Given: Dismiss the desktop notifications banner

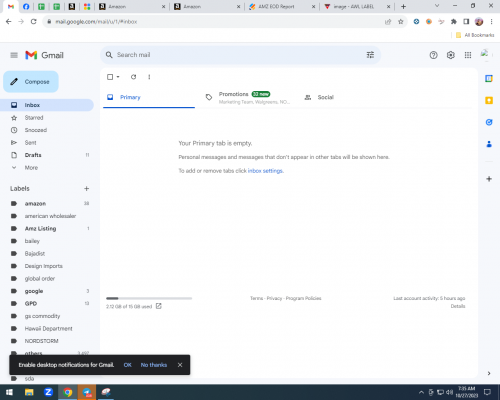Looking at the screenshot, I should [180, 365].
